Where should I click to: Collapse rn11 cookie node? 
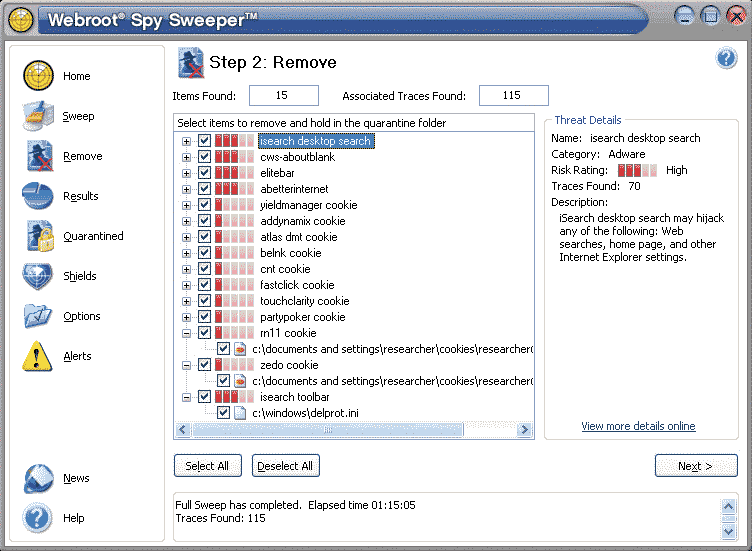[x=187, y=333]
